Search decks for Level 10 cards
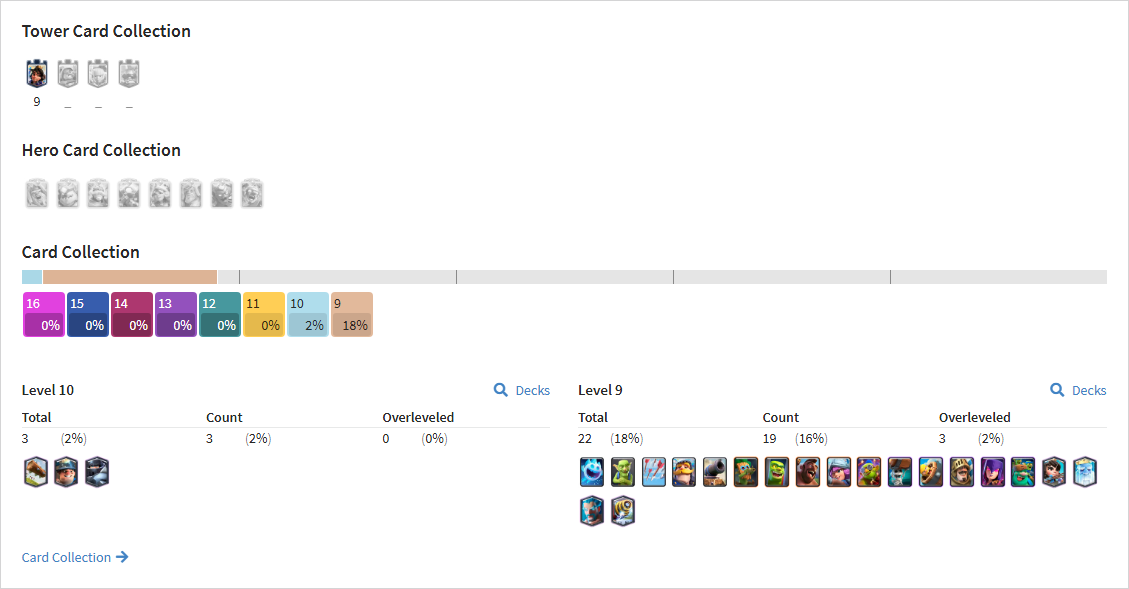This screenshot has width=1129, height=589. (522, 390)
